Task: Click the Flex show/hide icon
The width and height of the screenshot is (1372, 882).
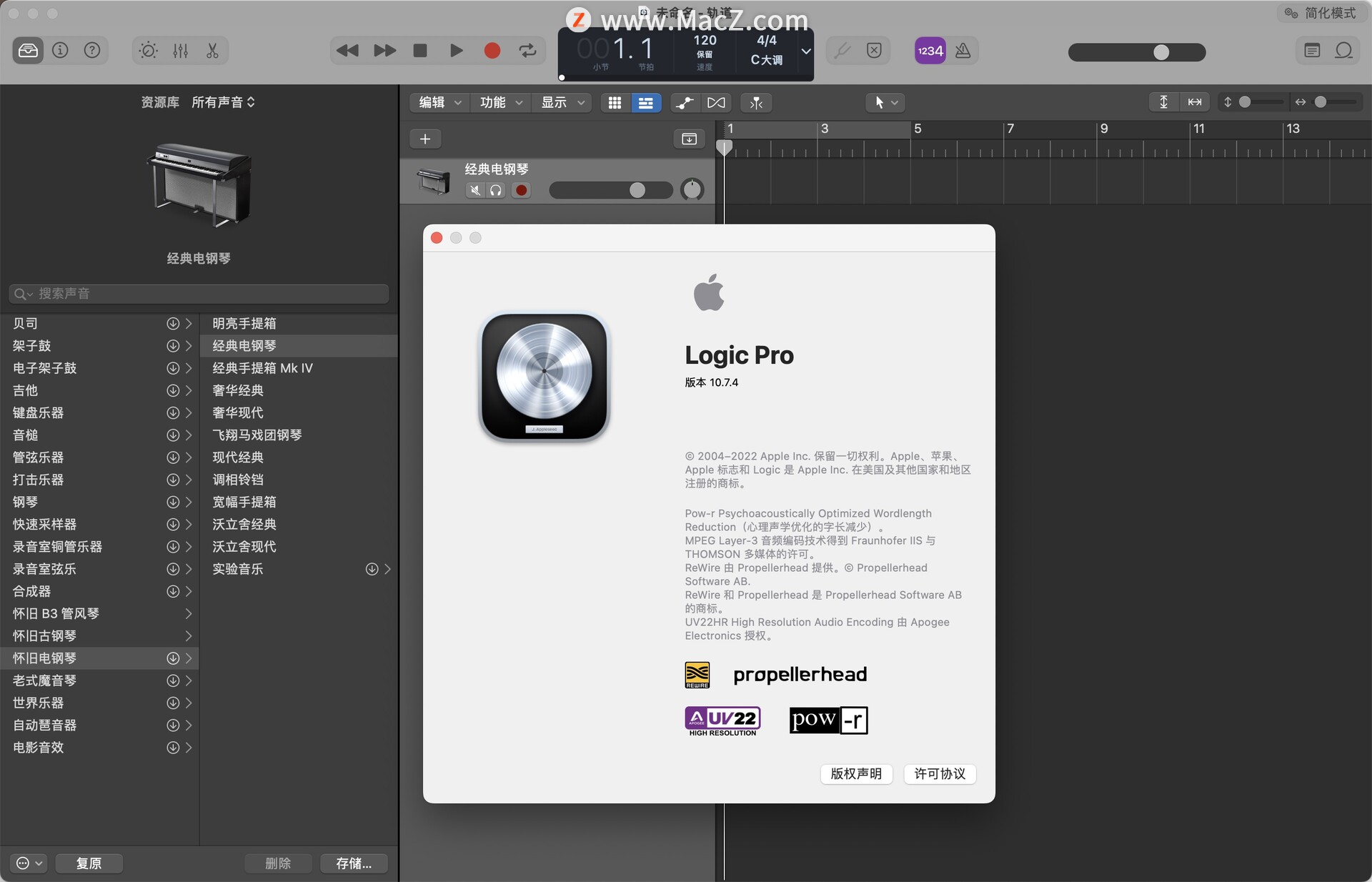Action: pyautogui.click(x=716, y=103)
